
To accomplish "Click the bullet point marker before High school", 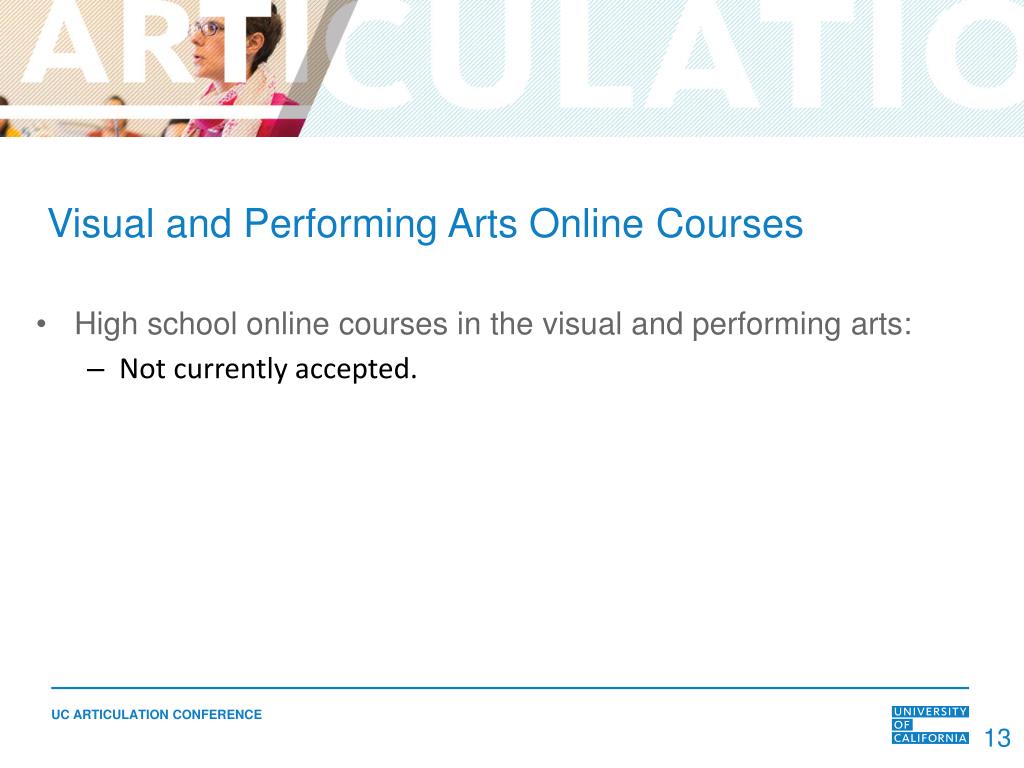I will tap(39, 322).
